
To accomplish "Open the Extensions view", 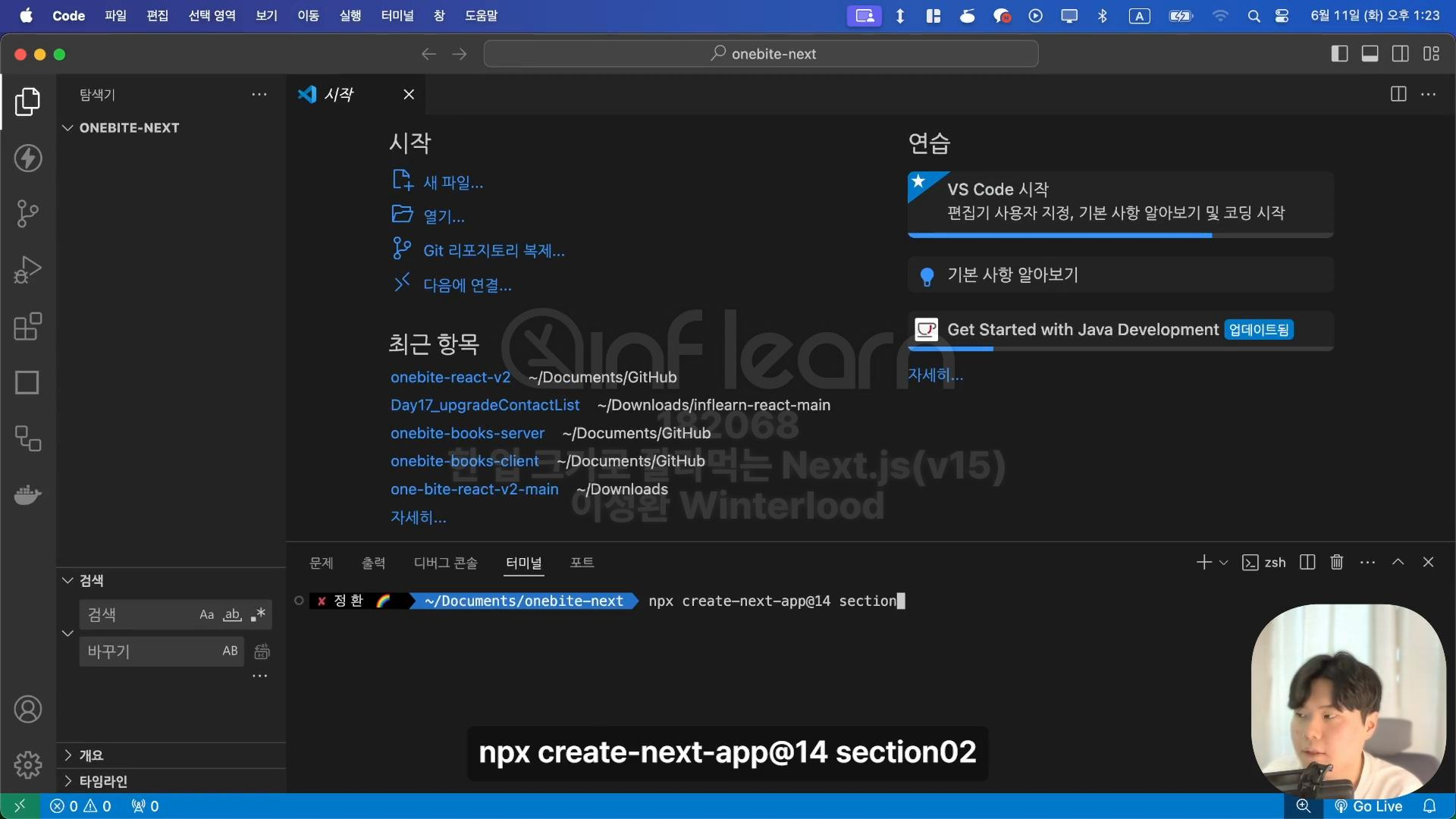I will 27,326.
